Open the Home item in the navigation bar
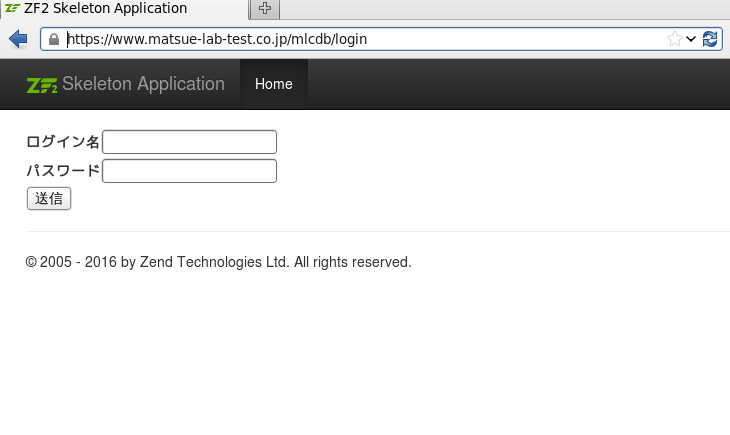 (x=273, y=84)
